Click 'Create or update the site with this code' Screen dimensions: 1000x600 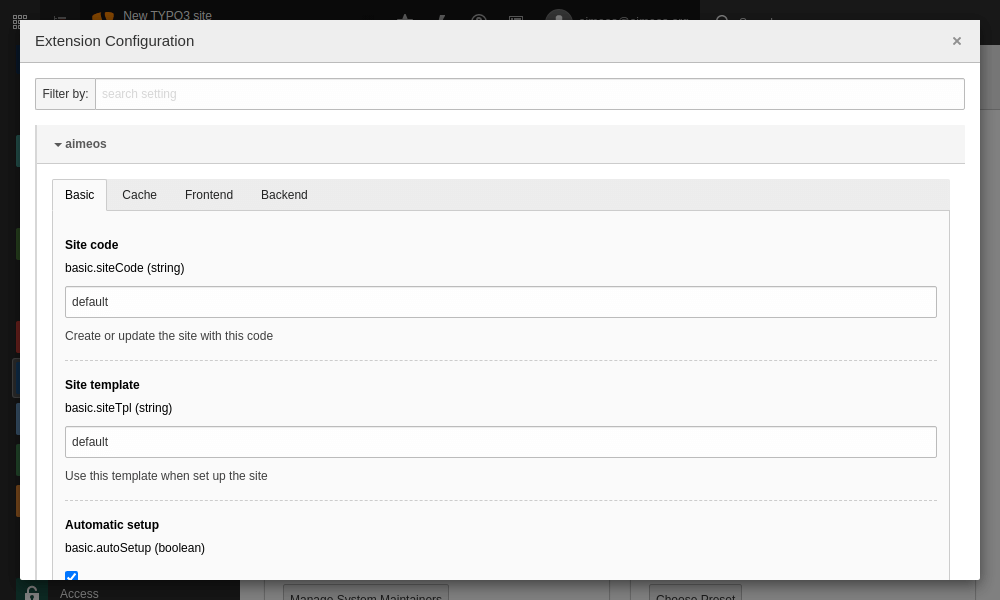click(x=169, y=336)
